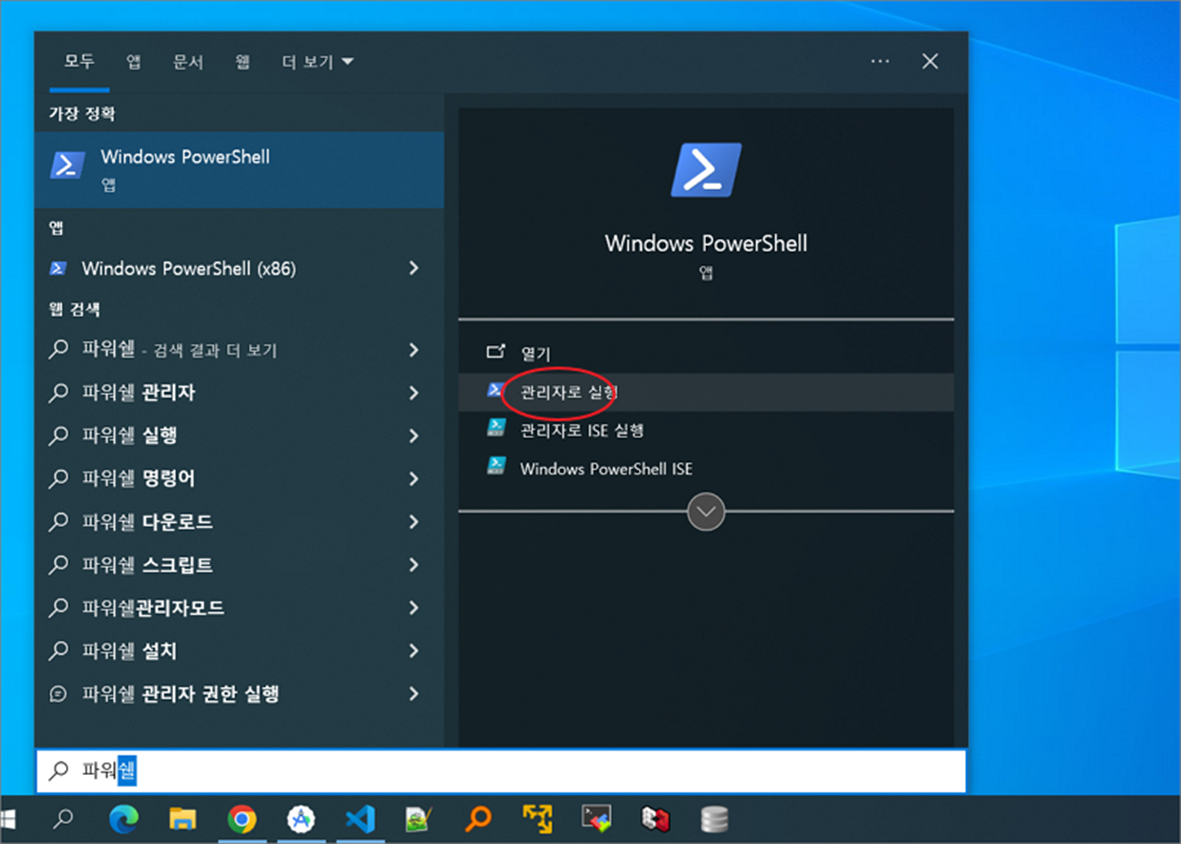
Task: Click the search box containing 파워쉘
Action: pyautogui.click(x=501, y=770)
